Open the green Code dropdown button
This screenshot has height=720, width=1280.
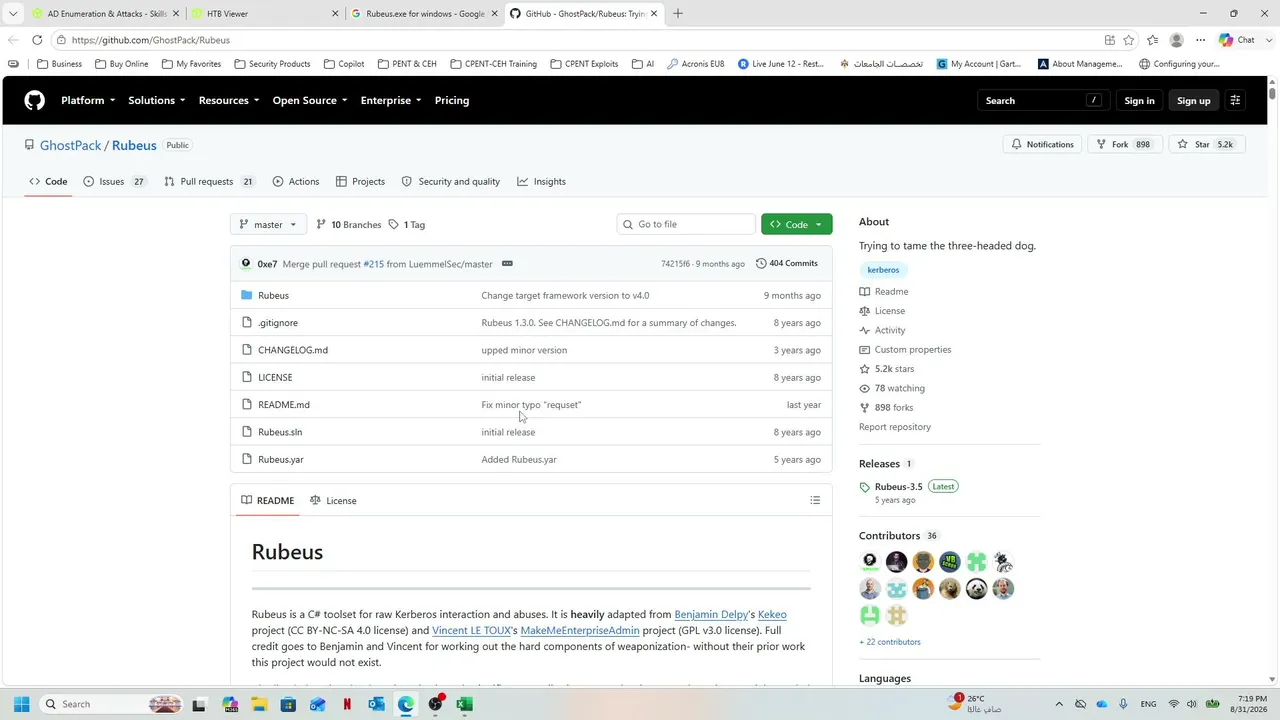tap(796, 225)
